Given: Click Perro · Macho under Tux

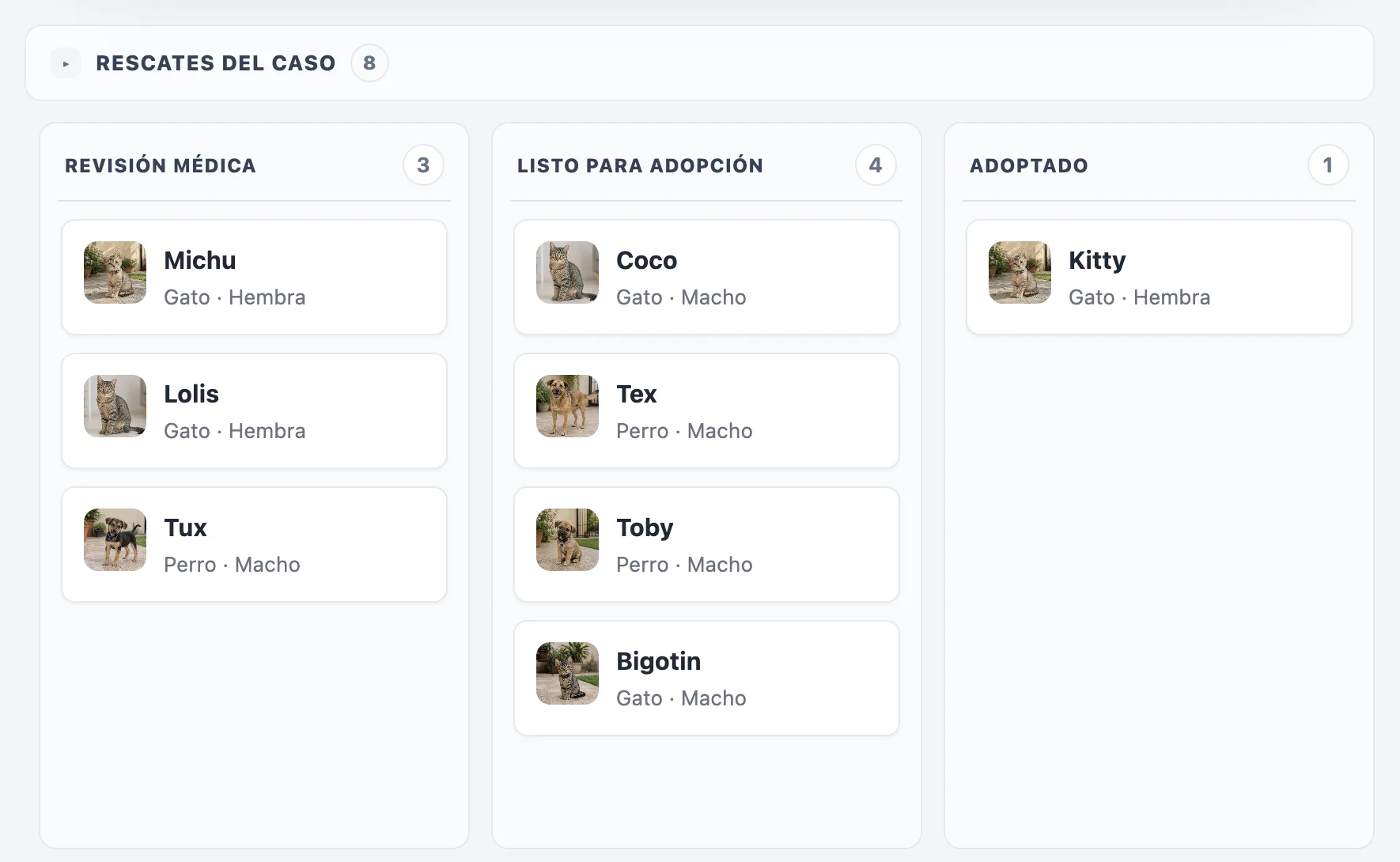Looking at the screenshot, I should (x=232, y=565).
